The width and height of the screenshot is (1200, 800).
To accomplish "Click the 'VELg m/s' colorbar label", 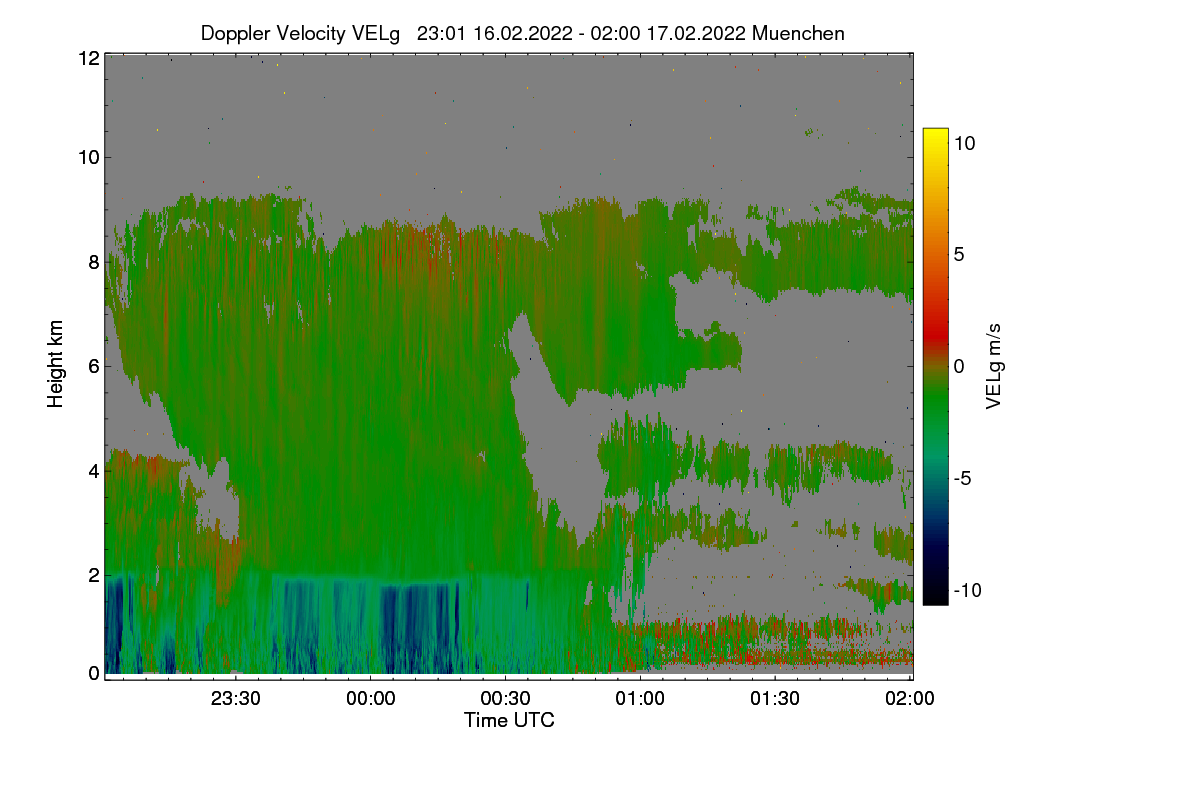I will [994, 366].
